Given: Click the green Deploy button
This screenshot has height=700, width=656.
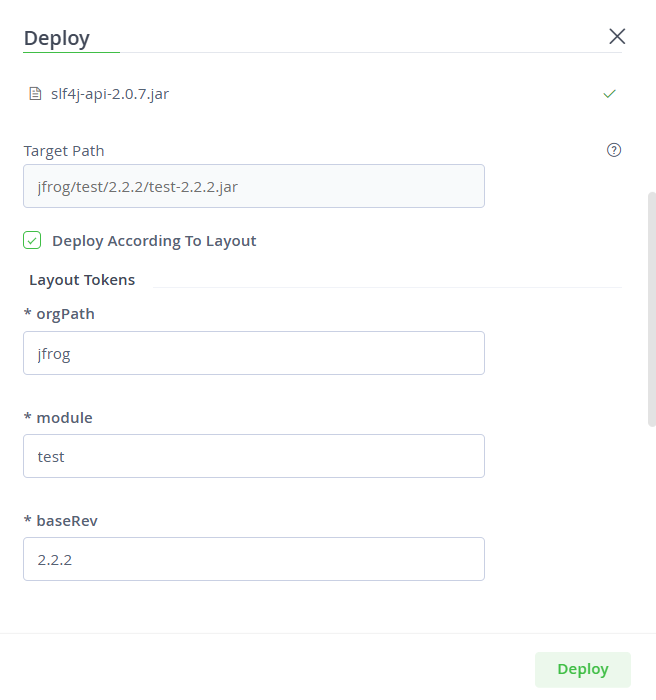Looking at the screenshot, I should click(x=583, y=669).
